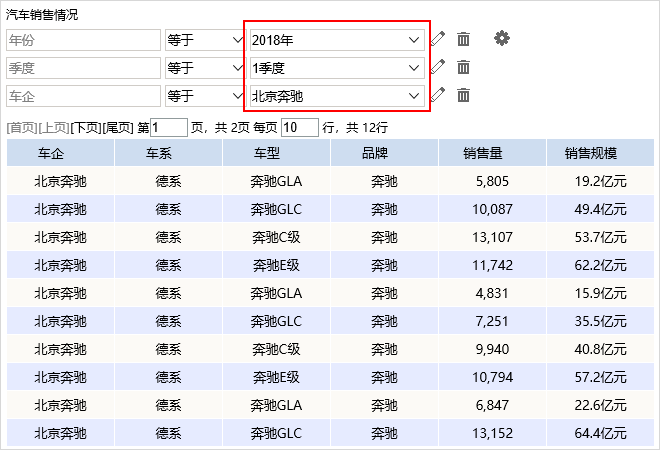The width and height of the screenshot is (660, 450).
Task: Click the 35.5亿元 sales scale cell
Action: 600,321
